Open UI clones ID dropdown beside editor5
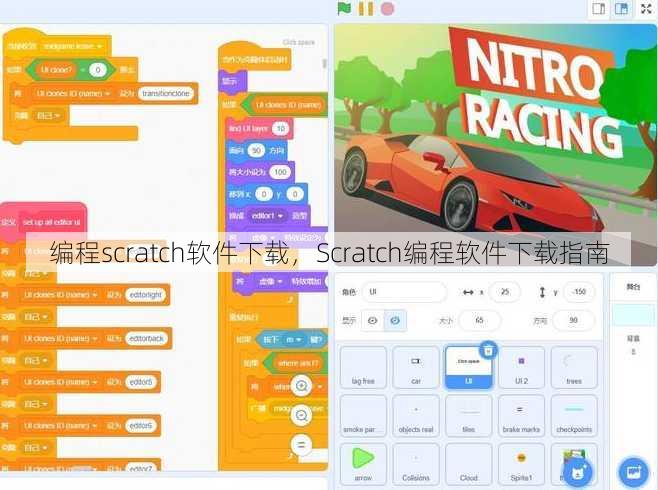Screen dimensions: 658x490 point(60,382)
